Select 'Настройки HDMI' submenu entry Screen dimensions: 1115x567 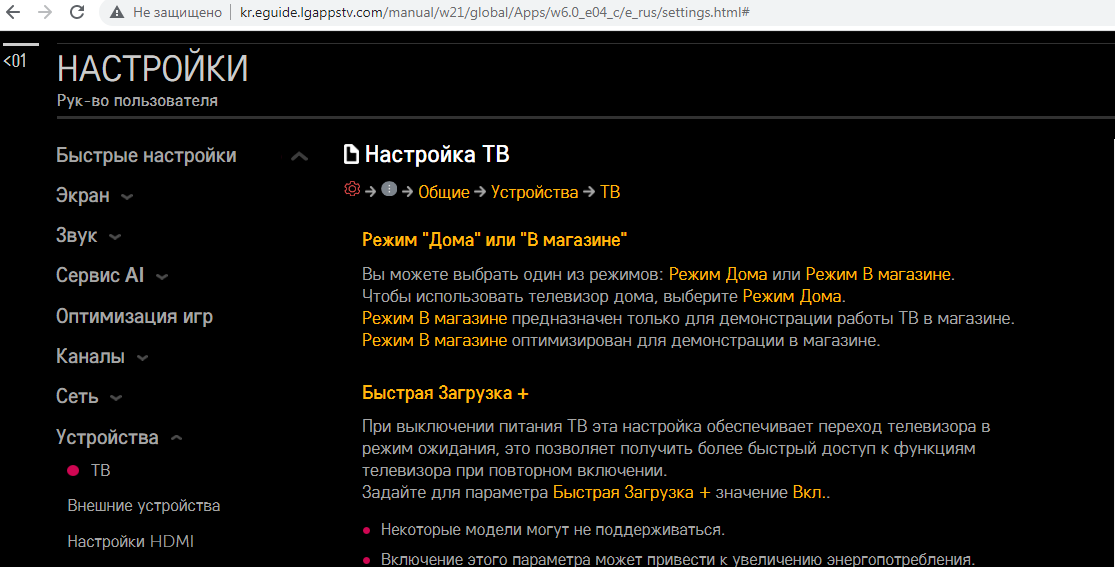[x=130, y=541]
